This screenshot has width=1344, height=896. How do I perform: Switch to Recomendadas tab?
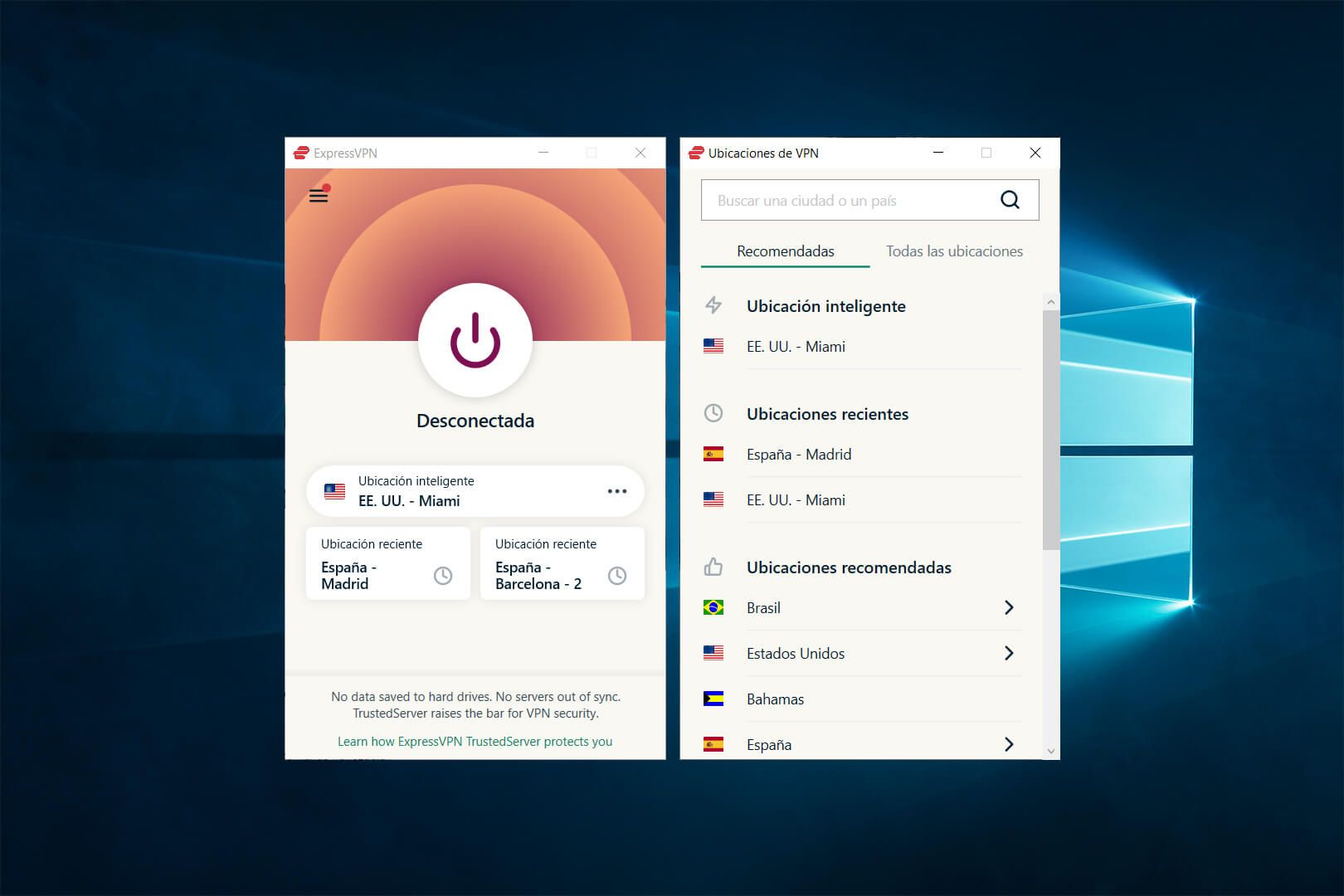point(785,251)
